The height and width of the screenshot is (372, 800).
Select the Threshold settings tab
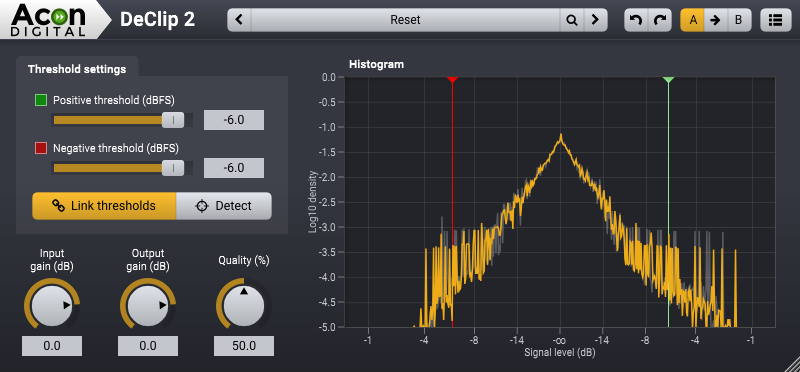pos(77,69)
